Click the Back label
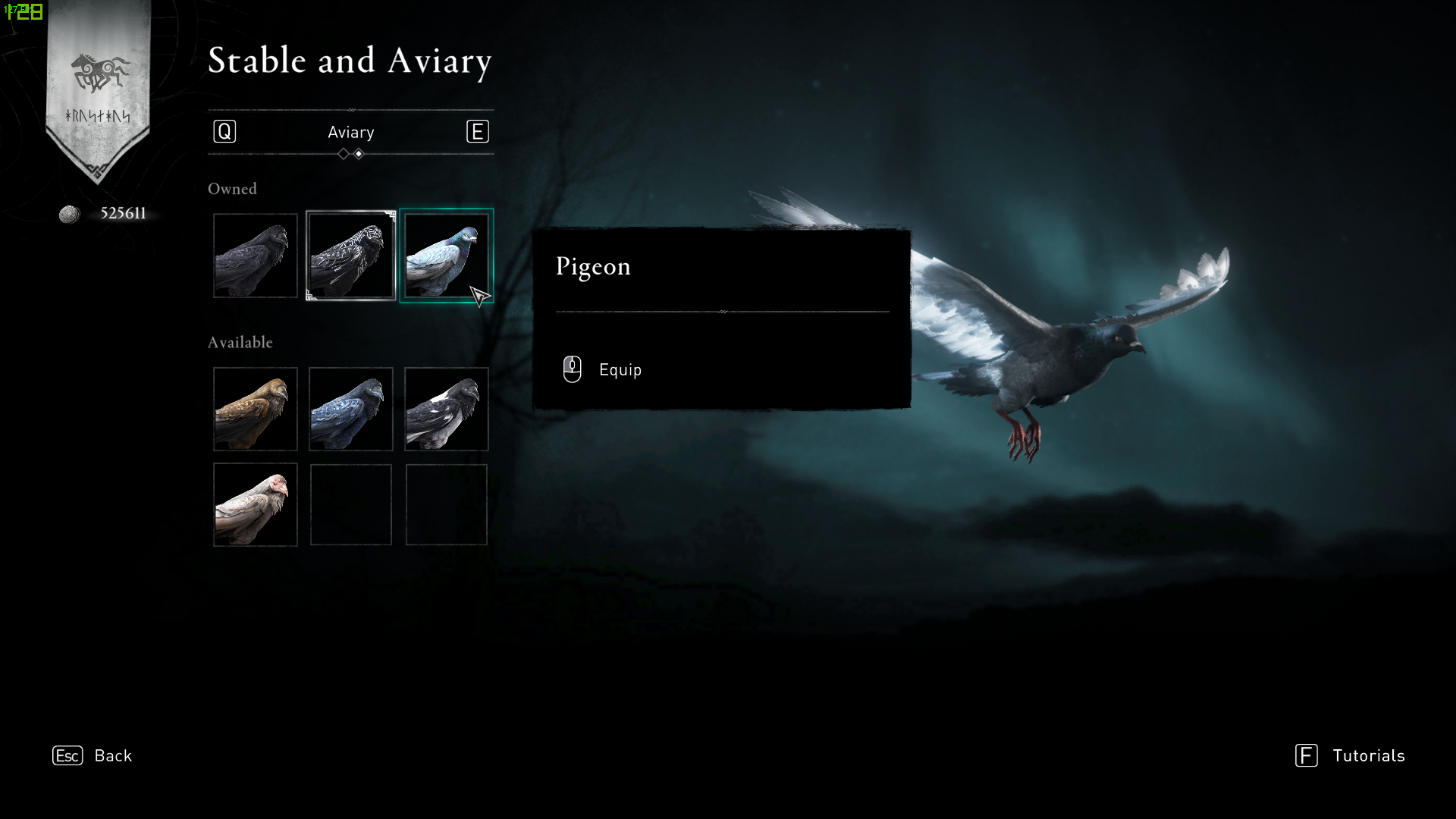 tap(113, 756)
